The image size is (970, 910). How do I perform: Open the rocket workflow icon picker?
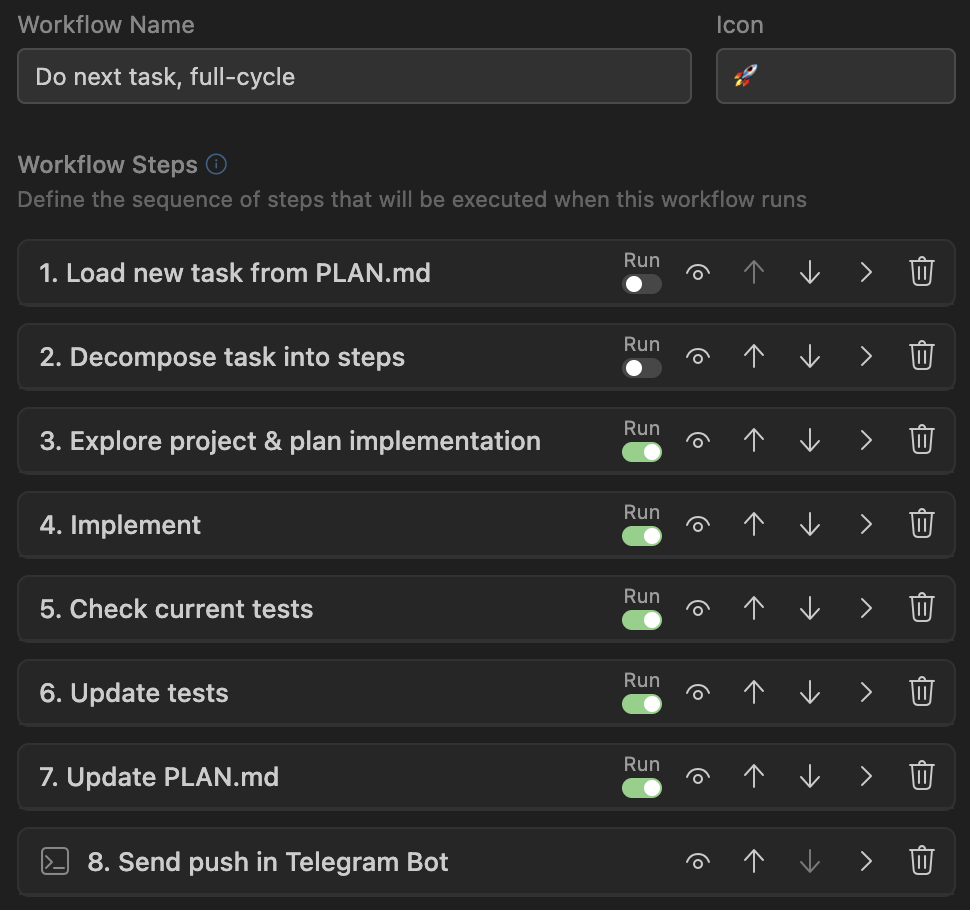pyautogui.click(x=835, y=76)
